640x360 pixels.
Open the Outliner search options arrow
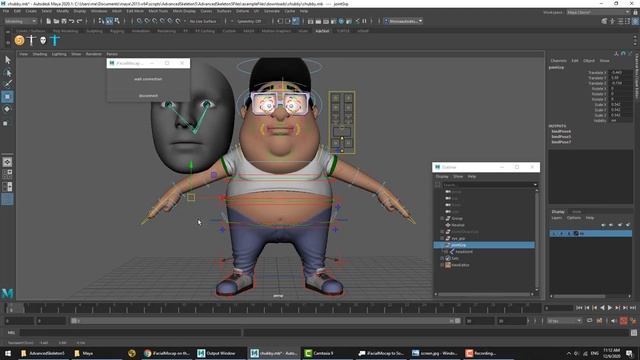(535, 185)
